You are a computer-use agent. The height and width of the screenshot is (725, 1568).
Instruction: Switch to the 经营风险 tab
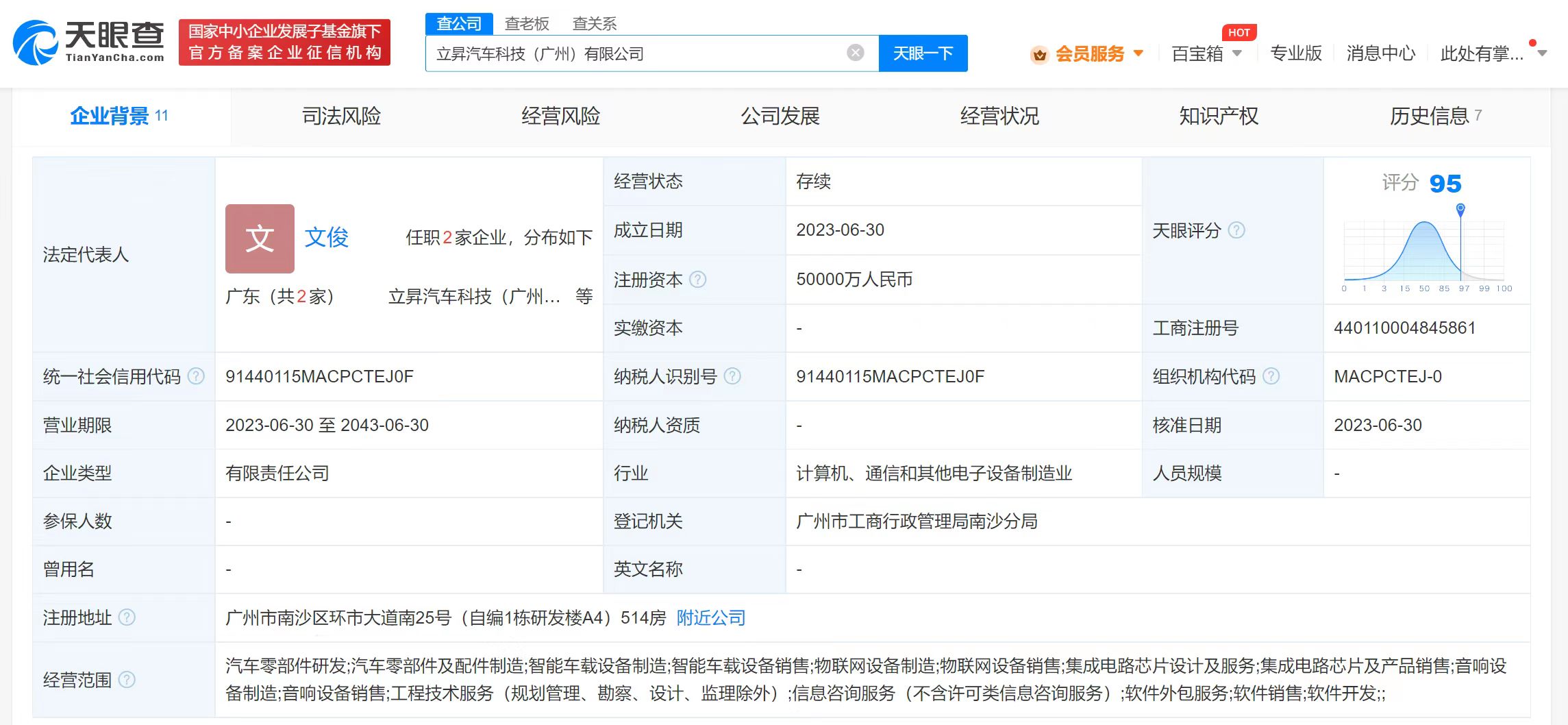click(560, 116)
